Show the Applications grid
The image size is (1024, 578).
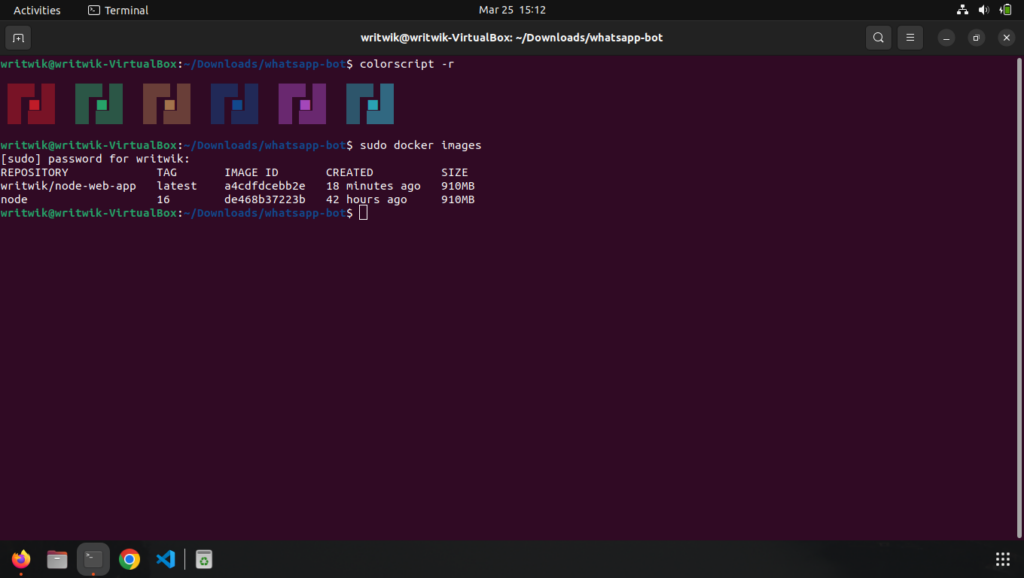(1004, 559)
